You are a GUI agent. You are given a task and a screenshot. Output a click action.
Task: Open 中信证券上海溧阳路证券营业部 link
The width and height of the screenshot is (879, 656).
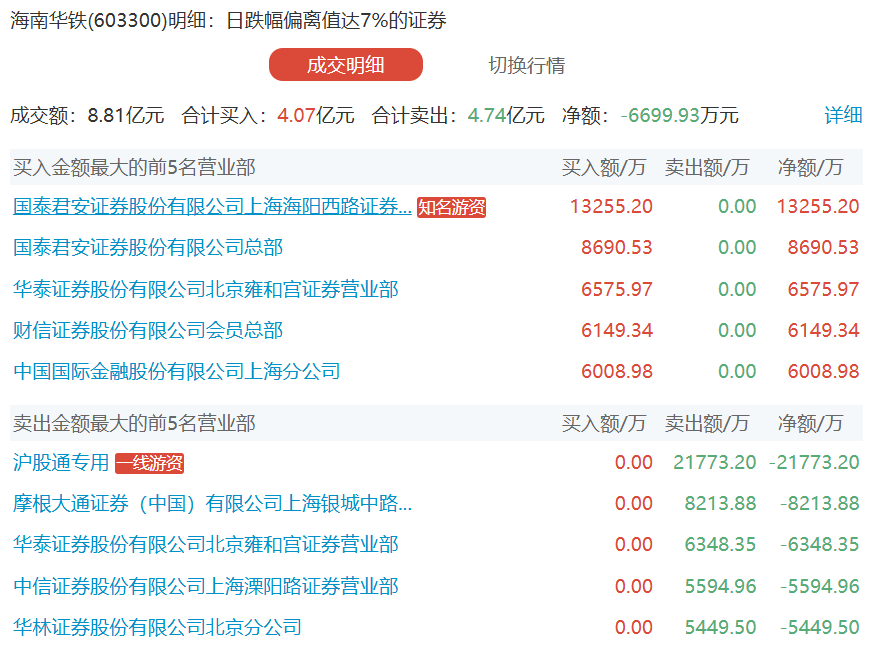(x=206, y=586)
